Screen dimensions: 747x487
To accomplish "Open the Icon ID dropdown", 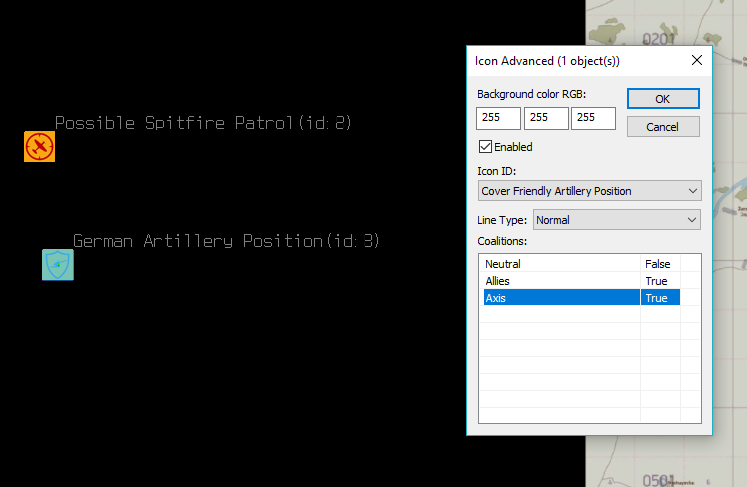I will (589, 191).
